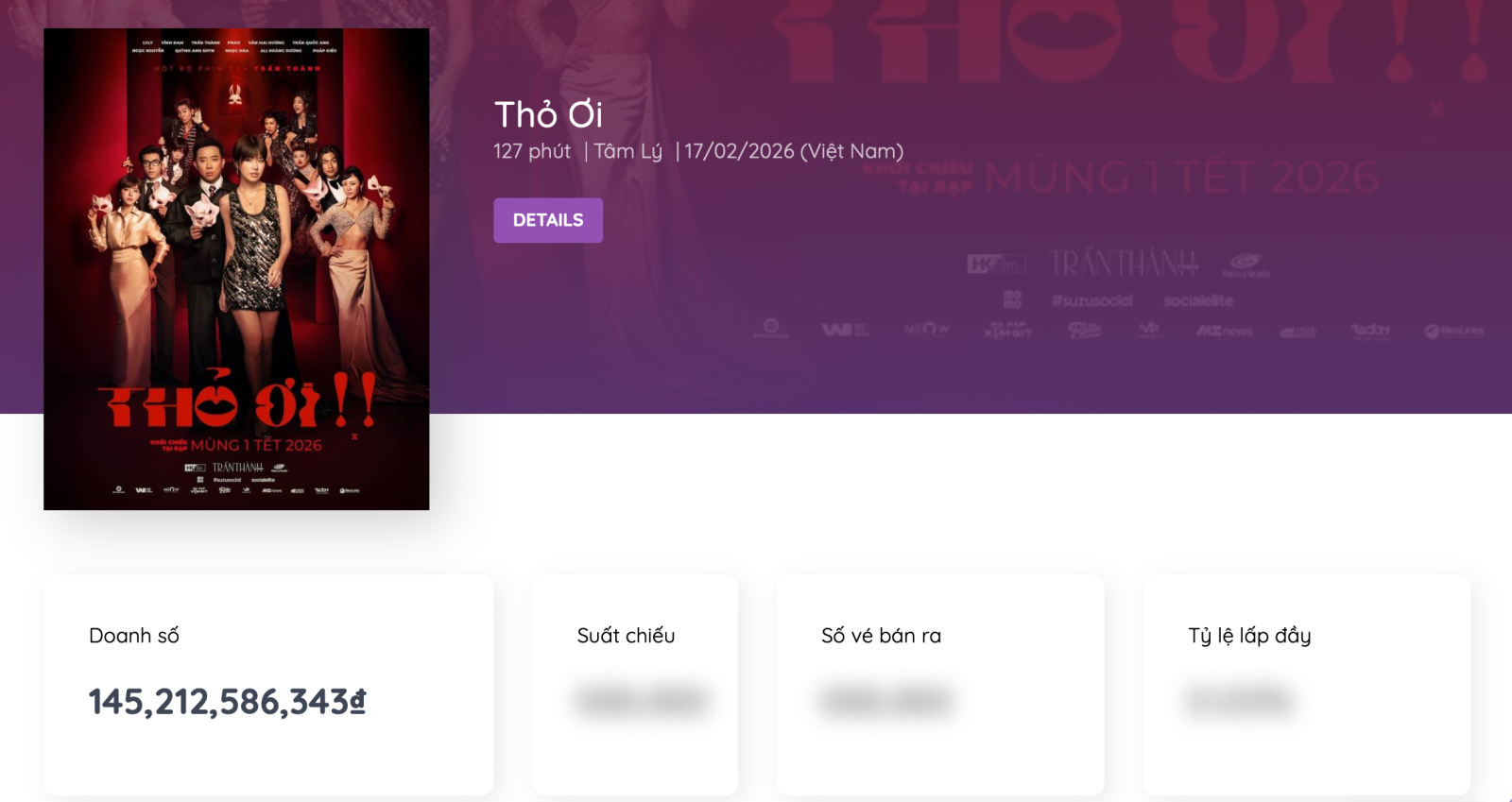The height and width of the screenshot is (802, 1512).
Task: Click the Galaxy Studio swirl logo
Action: pos(1246,264)
